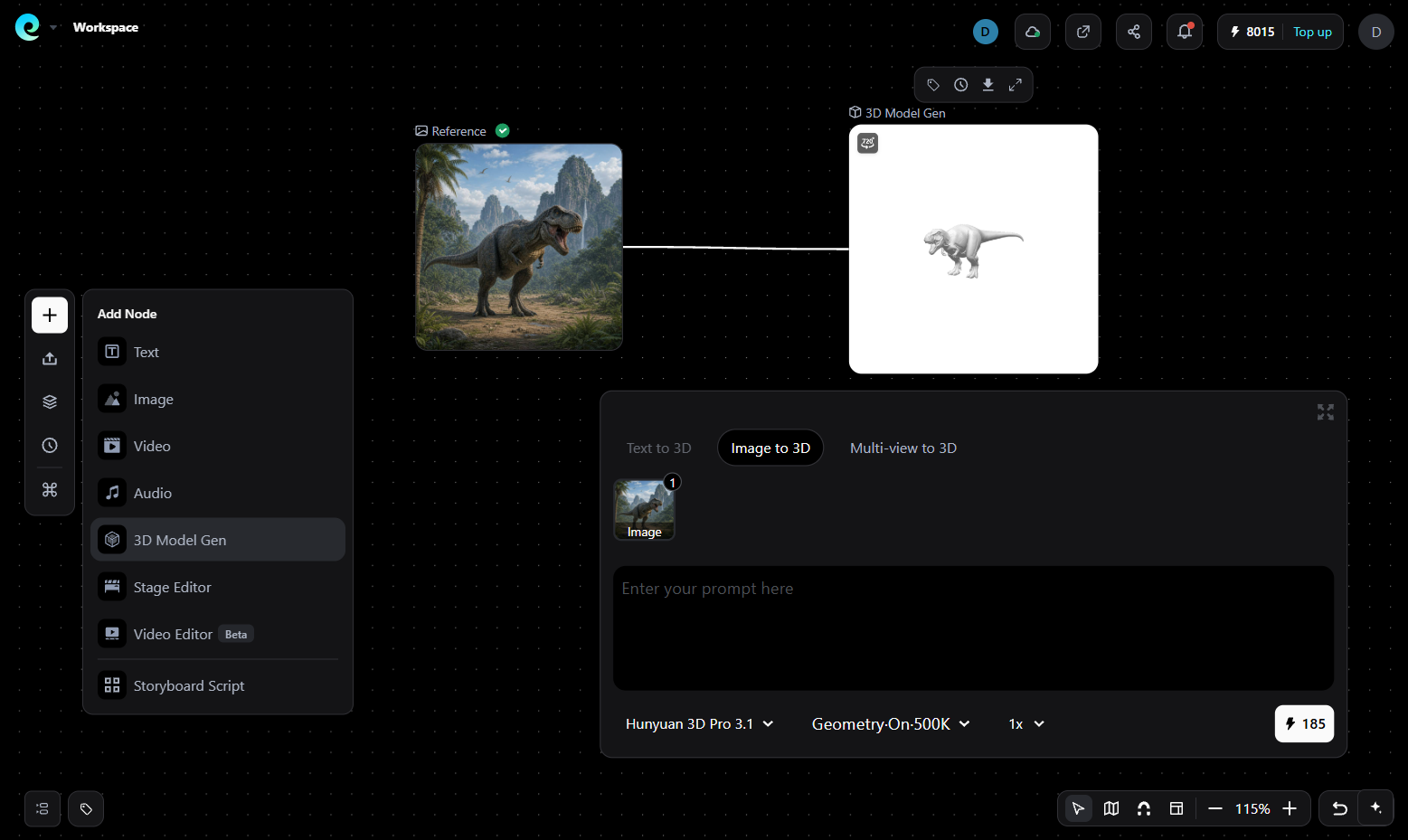Zoom out with the minus button
Image resolution: width=1408 pixels, height=840 pixels.
point(1215,808)
